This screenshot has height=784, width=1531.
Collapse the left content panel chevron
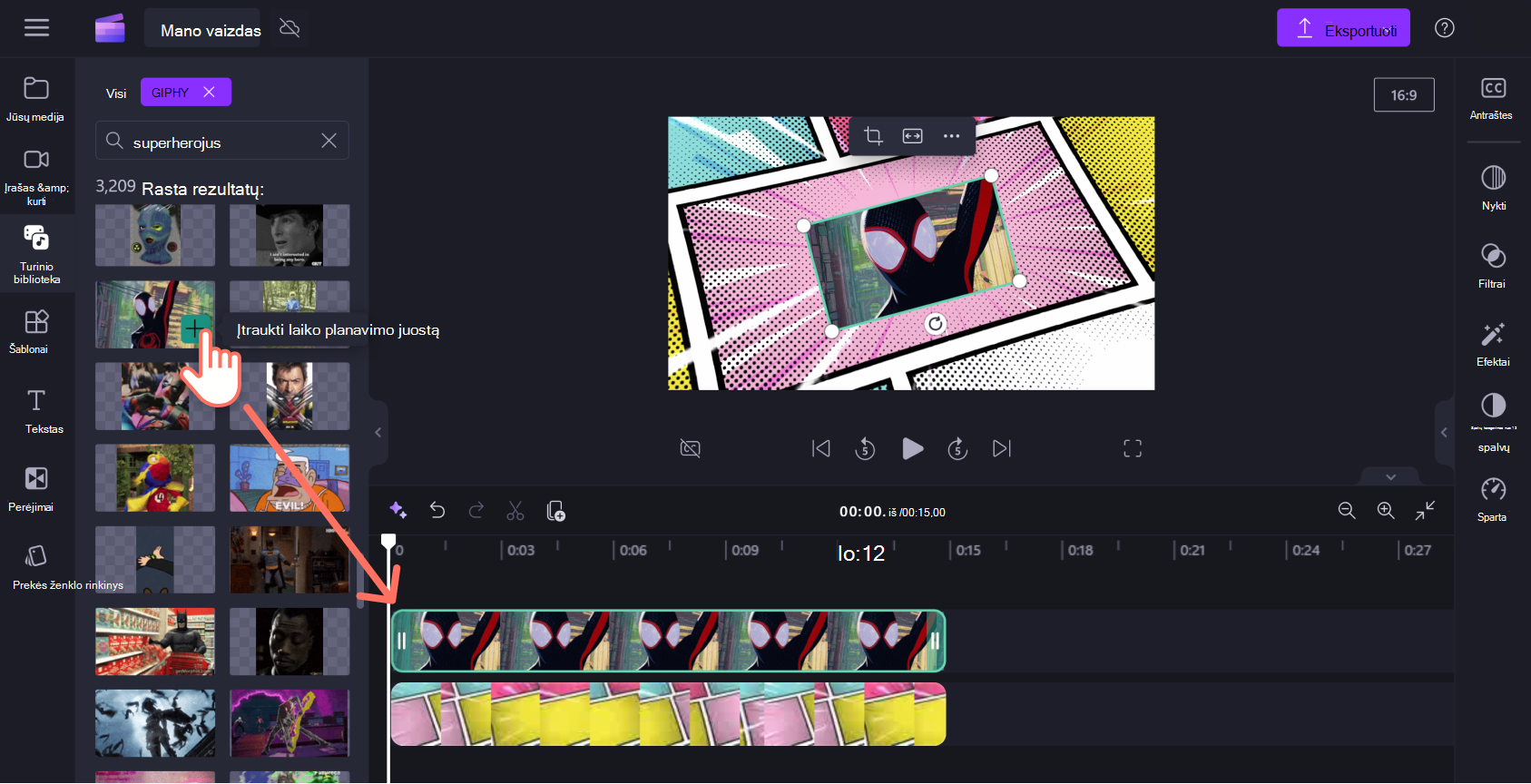(378, 433)
